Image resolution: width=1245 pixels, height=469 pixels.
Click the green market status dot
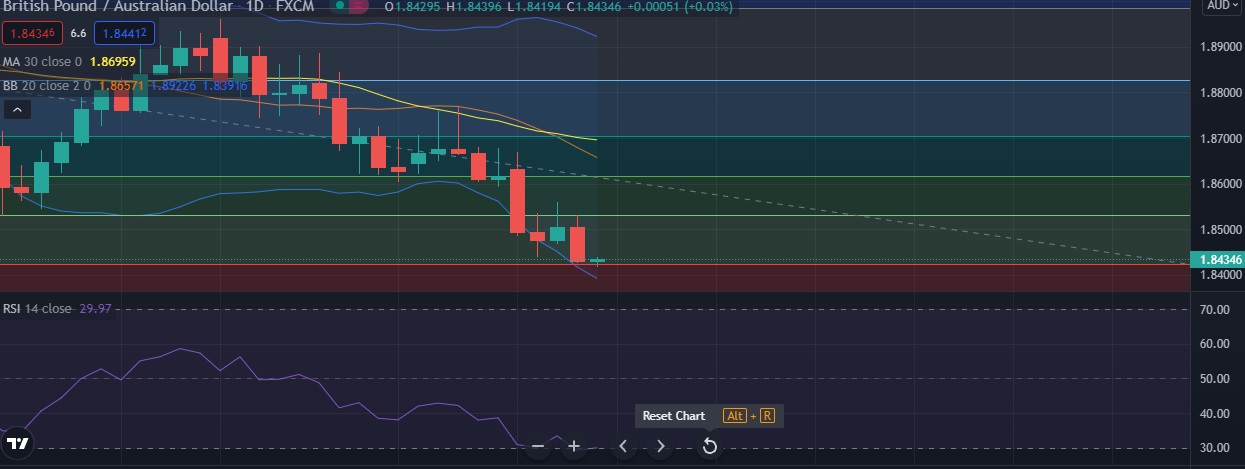339,6
